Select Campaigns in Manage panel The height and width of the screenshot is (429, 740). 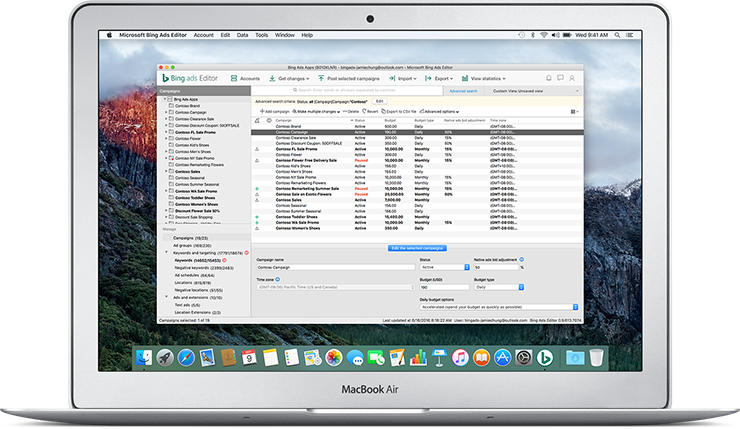click(190, 238)
